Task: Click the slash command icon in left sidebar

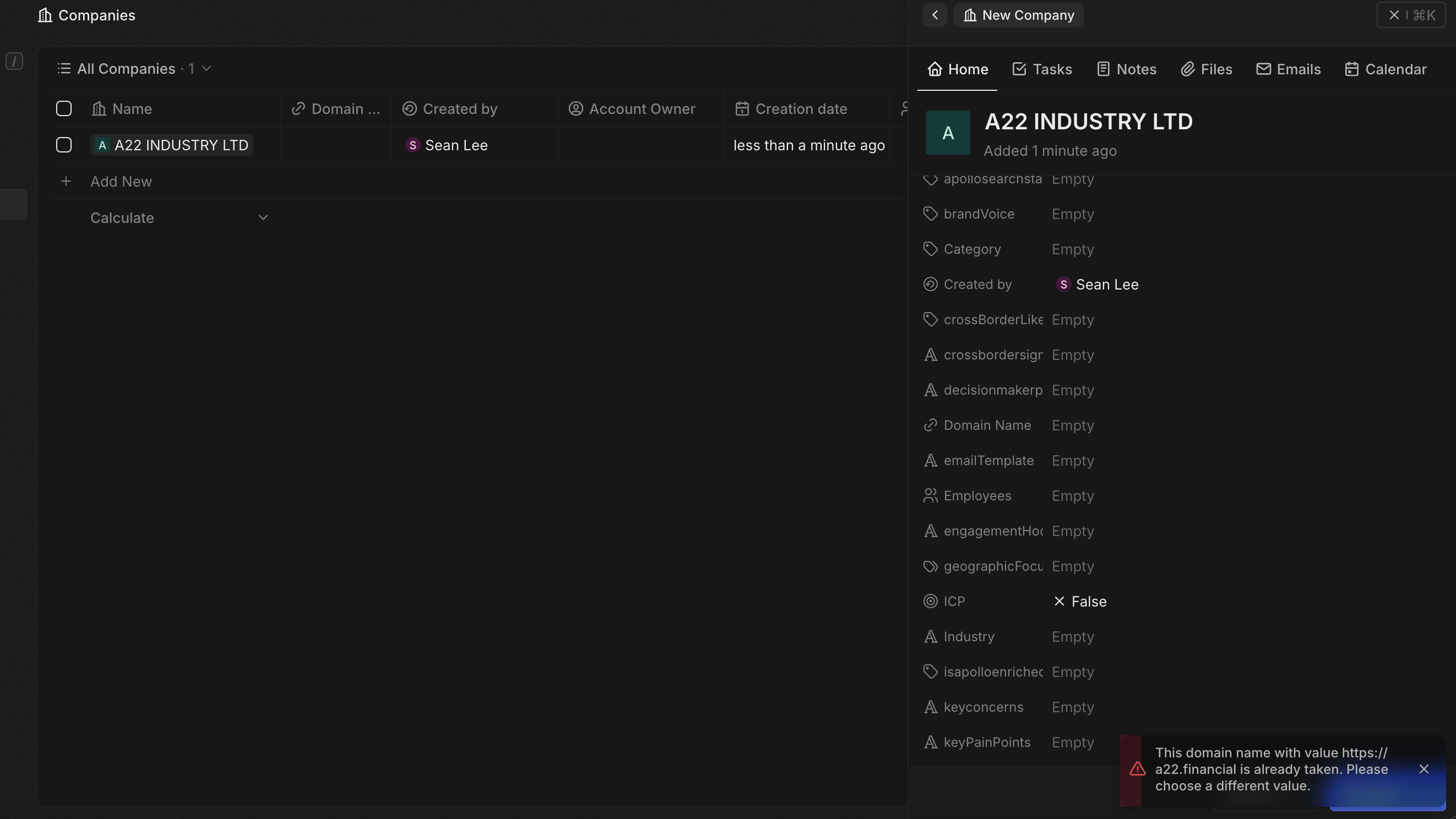Action: [x=14, y=61]
